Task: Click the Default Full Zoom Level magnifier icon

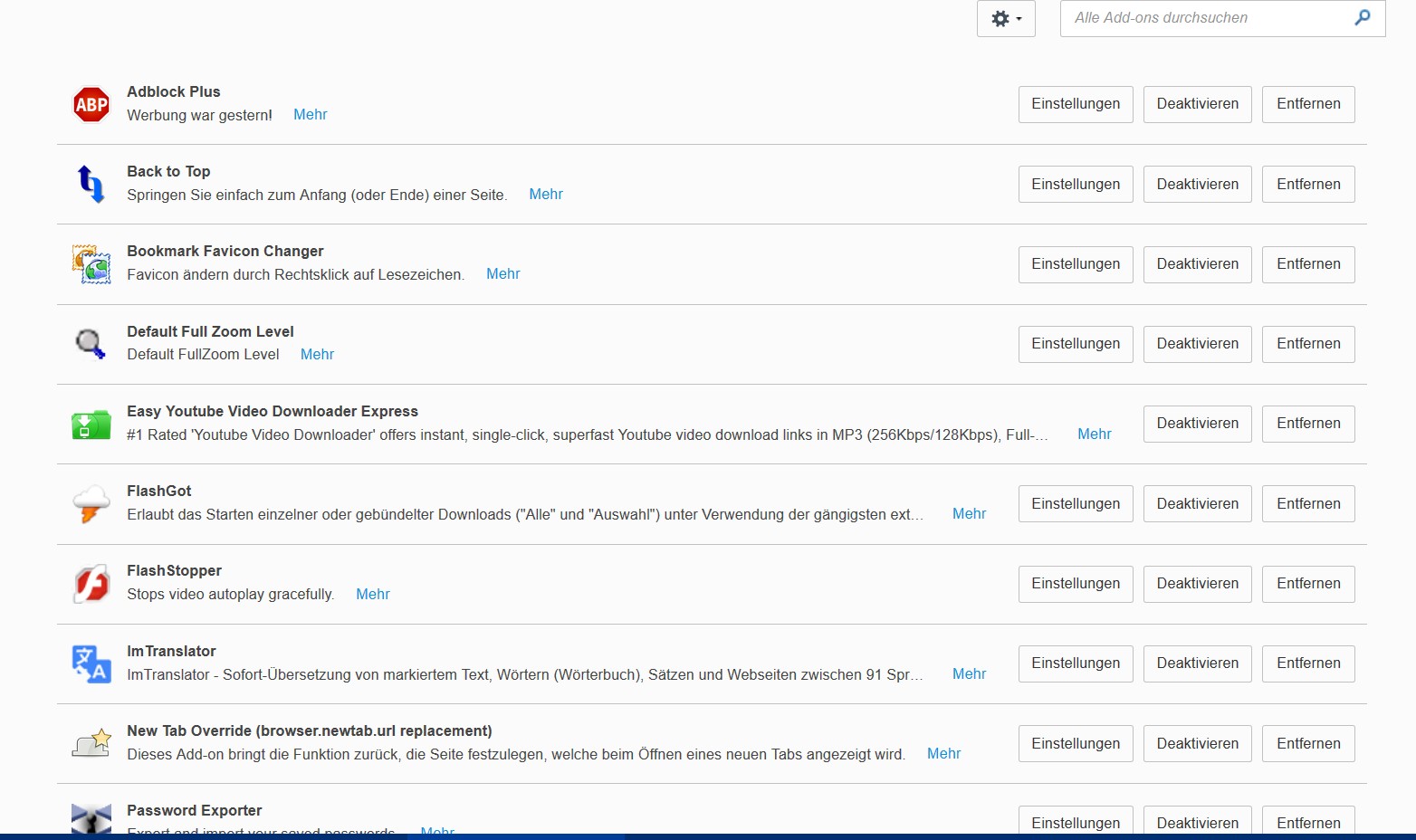Action: [x=91, y=344]
